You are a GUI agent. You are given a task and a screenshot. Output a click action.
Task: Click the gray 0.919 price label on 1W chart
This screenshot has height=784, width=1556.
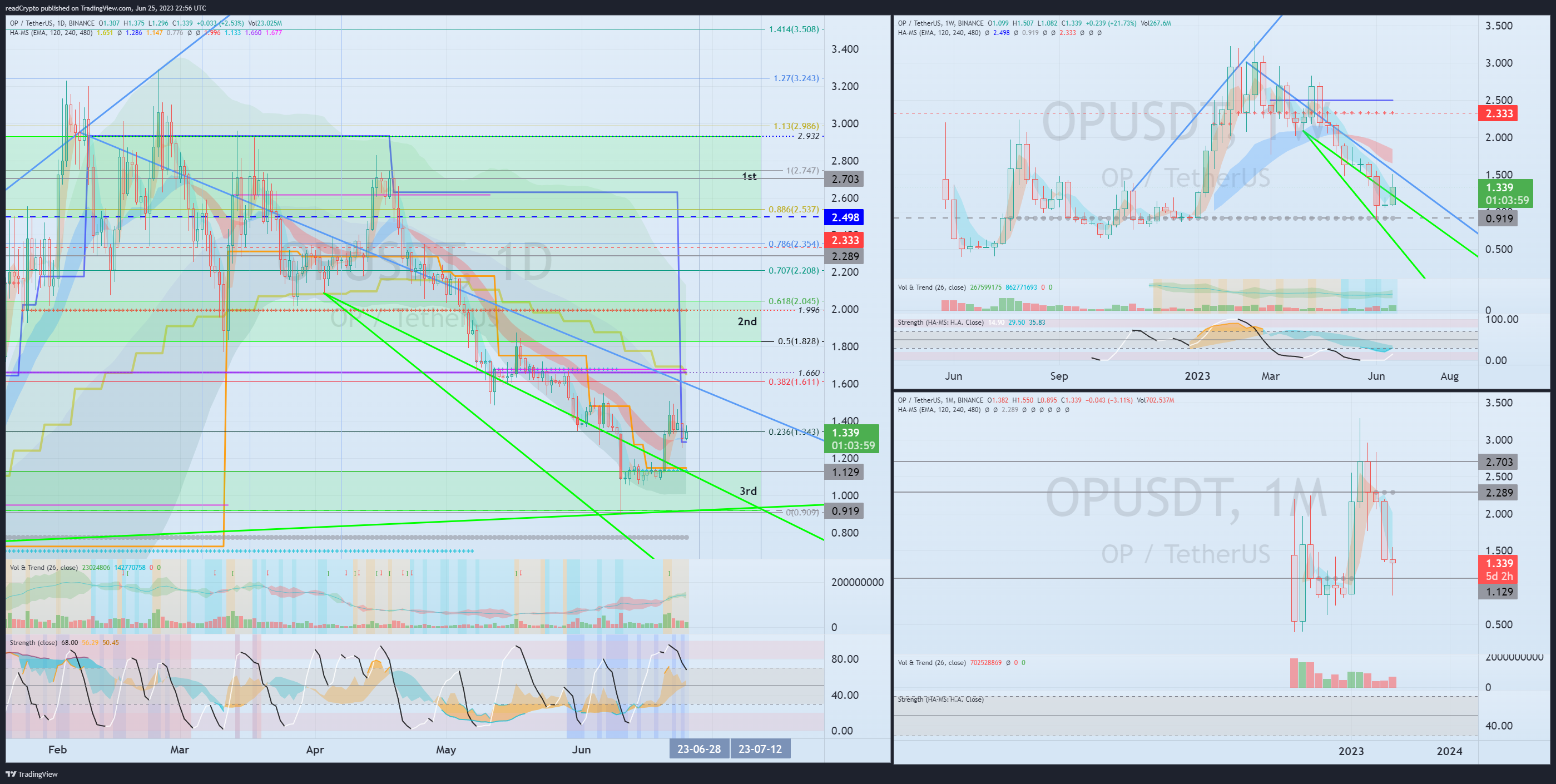pos(1499,218)
